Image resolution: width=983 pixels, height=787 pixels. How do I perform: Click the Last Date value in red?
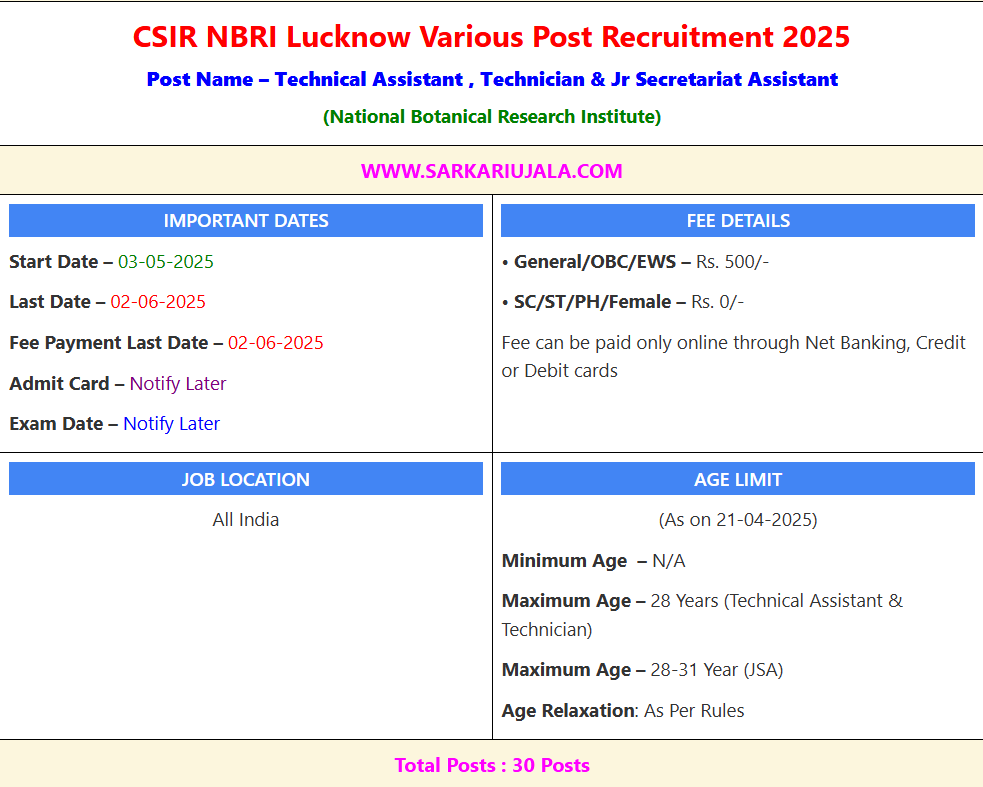click(x=158, y=302)
